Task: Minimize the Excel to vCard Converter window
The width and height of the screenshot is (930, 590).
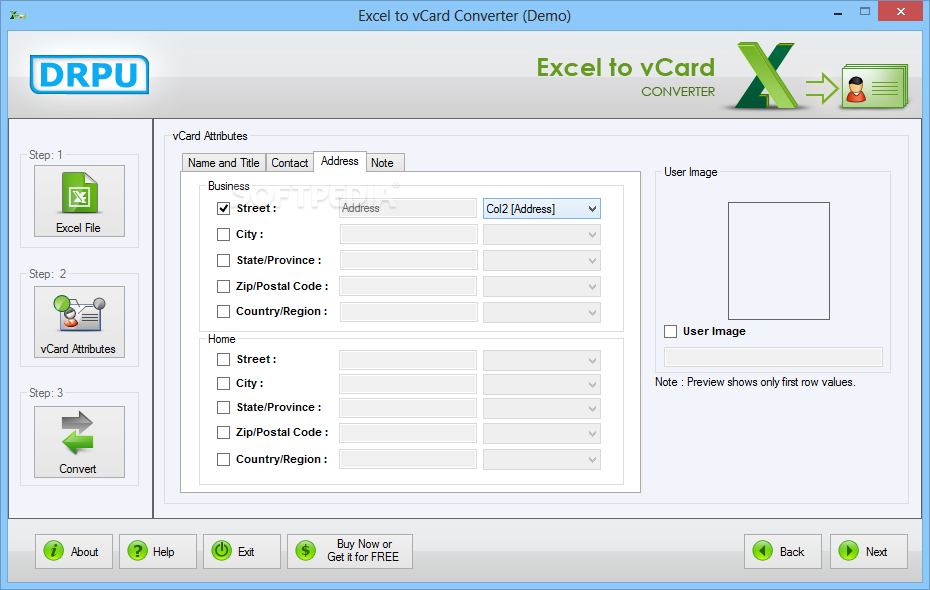Action: (838, 12)
